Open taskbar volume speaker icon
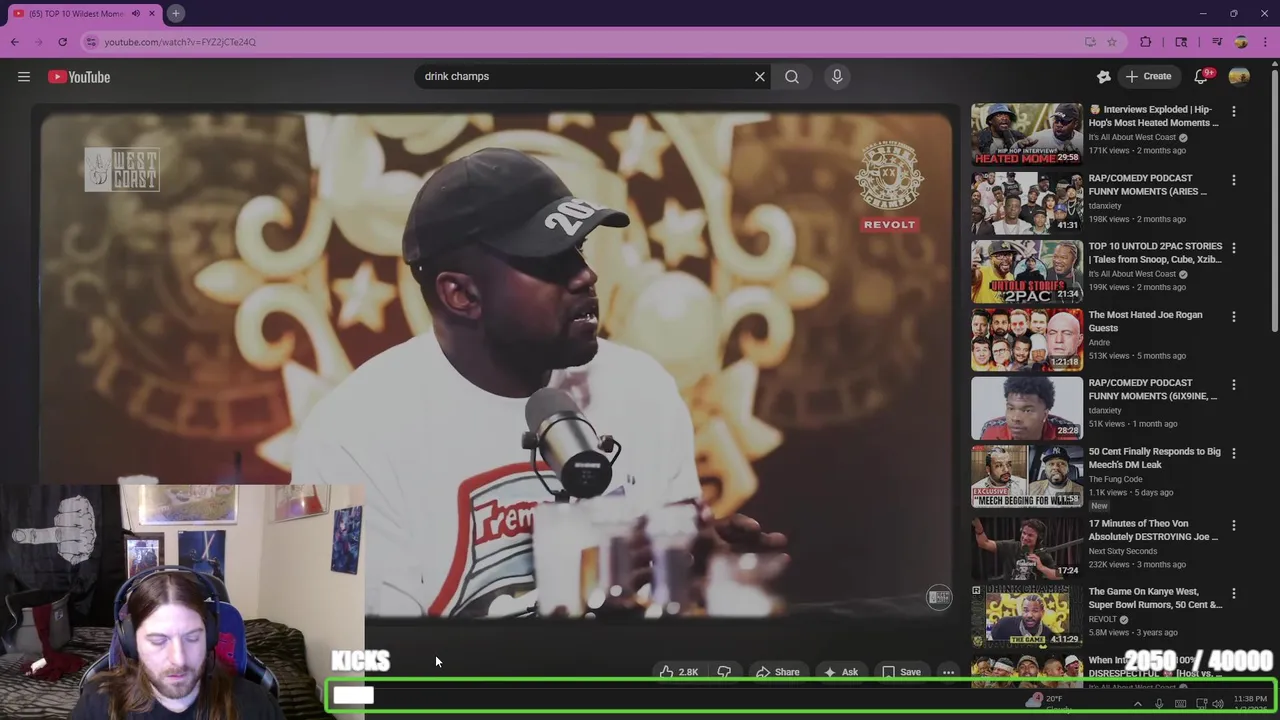This screenshot has width=1280, height=720. [1218, 704]
